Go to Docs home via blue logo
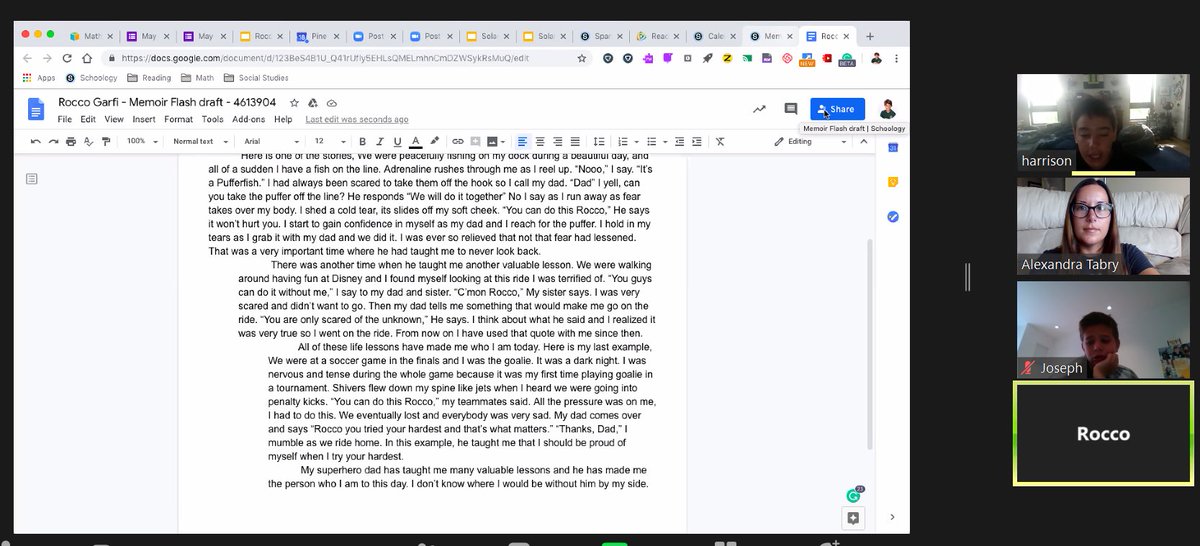1200x546 pixels. click(37, 109)
